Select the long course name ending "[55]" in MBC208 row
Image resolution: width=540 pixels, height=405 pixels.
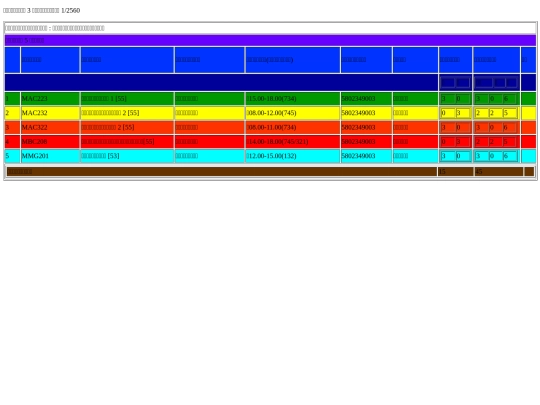[x=118, y=142]
